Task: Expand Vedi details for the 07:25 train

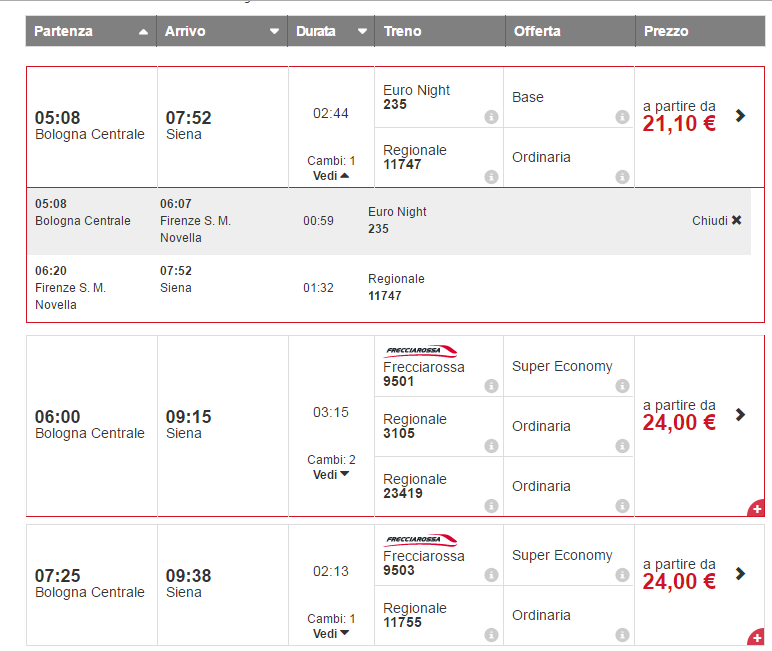Action: [x=331, y=633]
